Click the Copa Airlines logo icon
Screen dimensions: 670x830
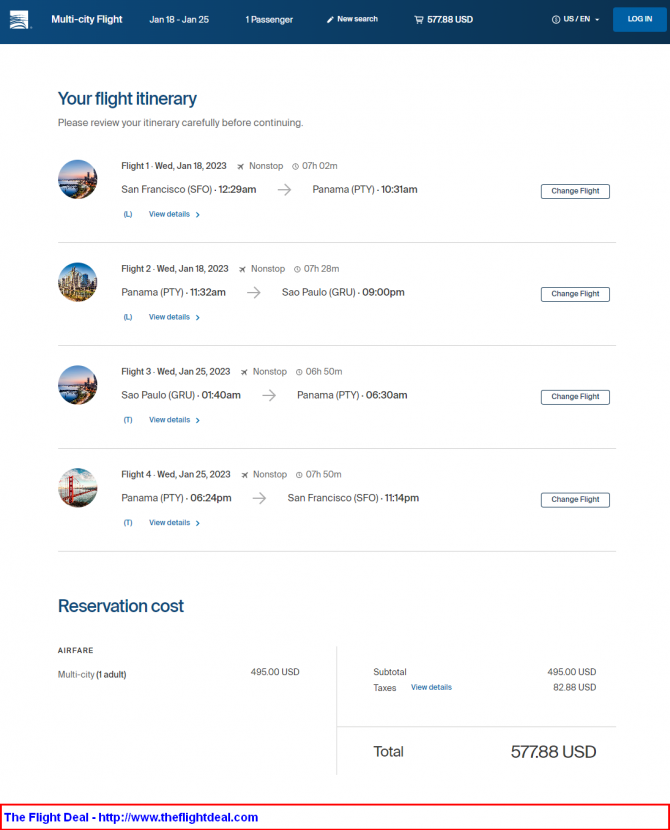[19, 20]
